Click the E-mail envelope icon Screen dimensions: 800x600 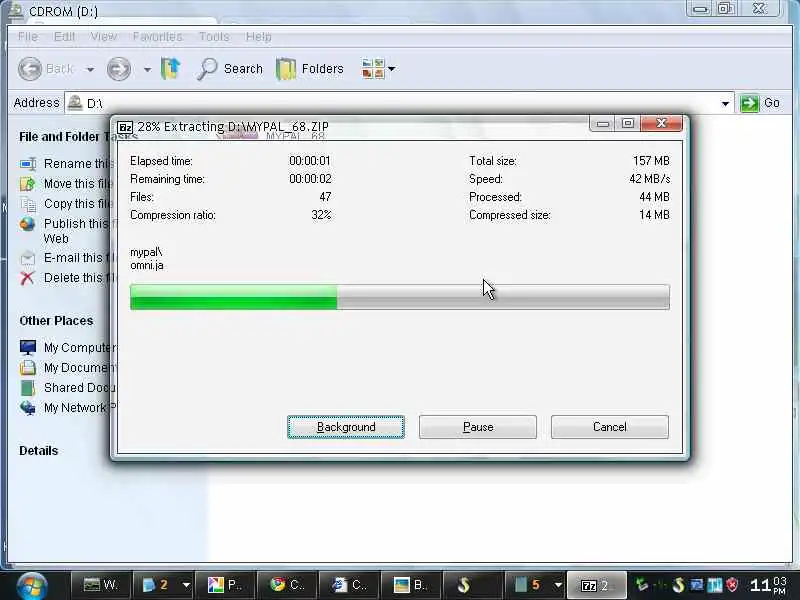click(x=28, y=258)
